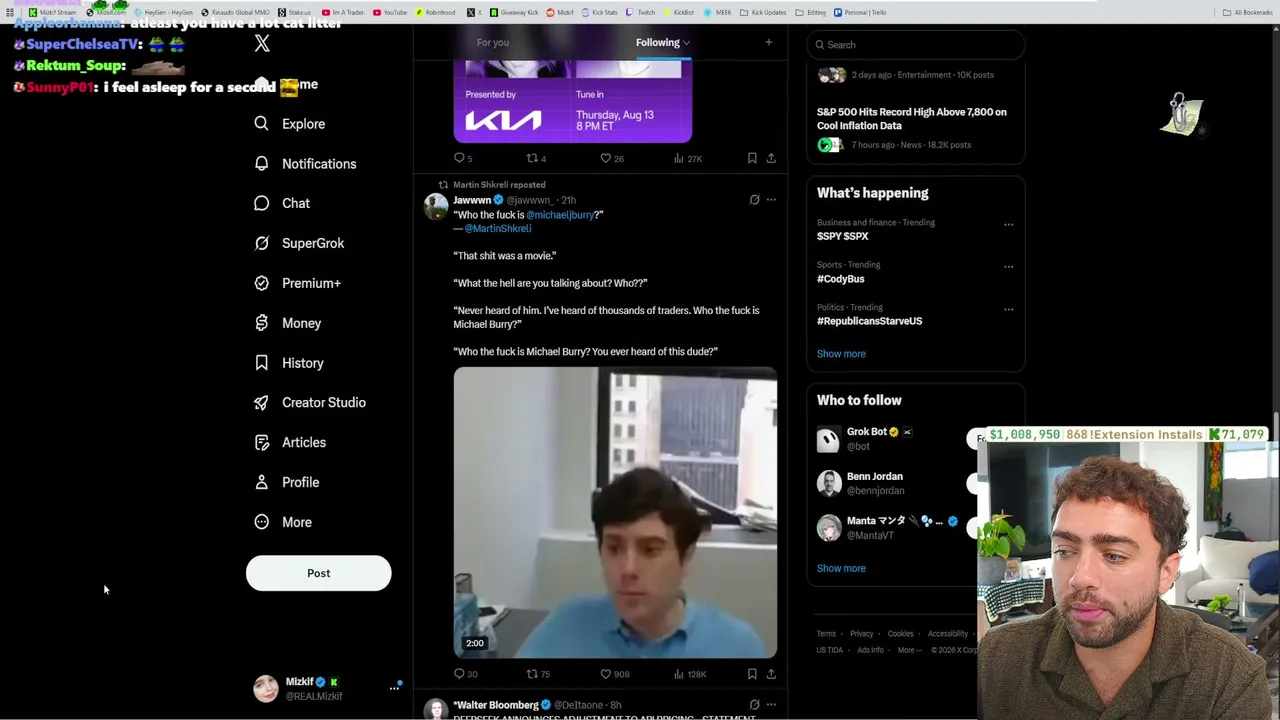
Task: Show more under Who to follow
Action: (x=841, y=568)
